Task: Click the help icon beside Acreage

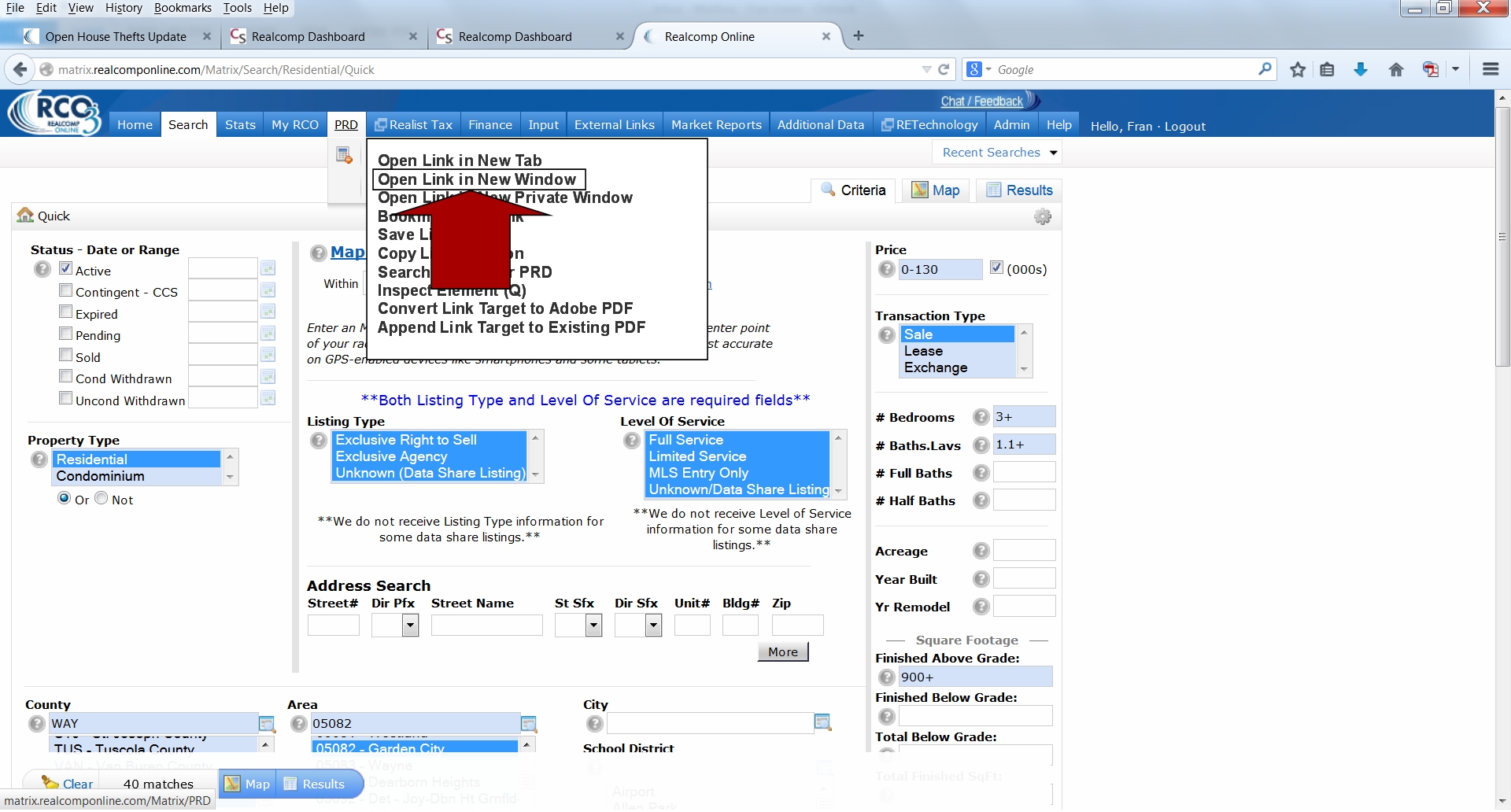Action: click(981, 551)
